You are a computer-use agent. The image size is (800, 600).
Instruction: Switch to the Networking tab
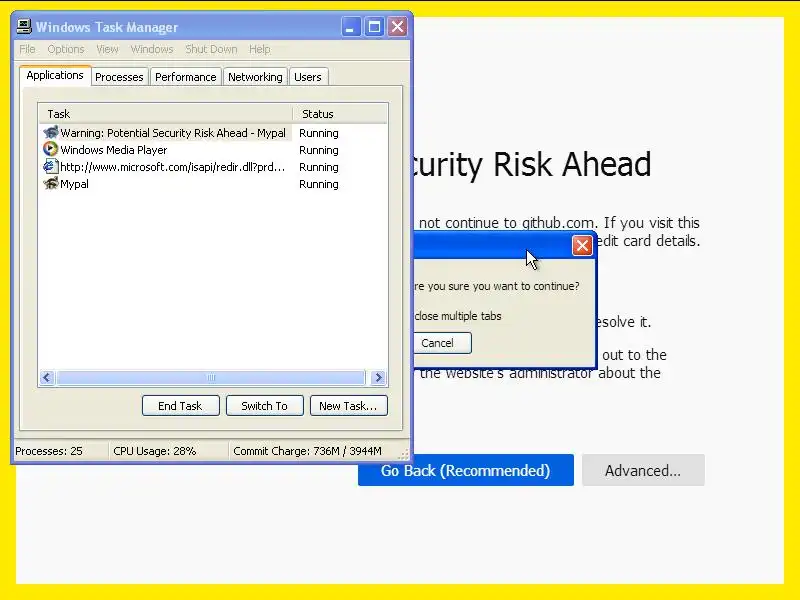[x=255, y=77]
